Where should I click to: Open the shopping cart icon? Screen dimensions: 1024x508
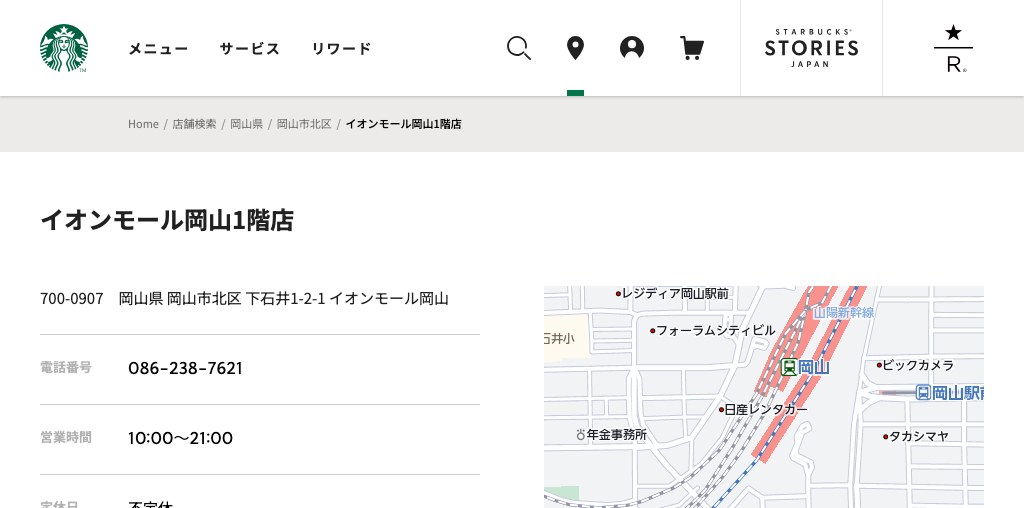coord(692,48)
